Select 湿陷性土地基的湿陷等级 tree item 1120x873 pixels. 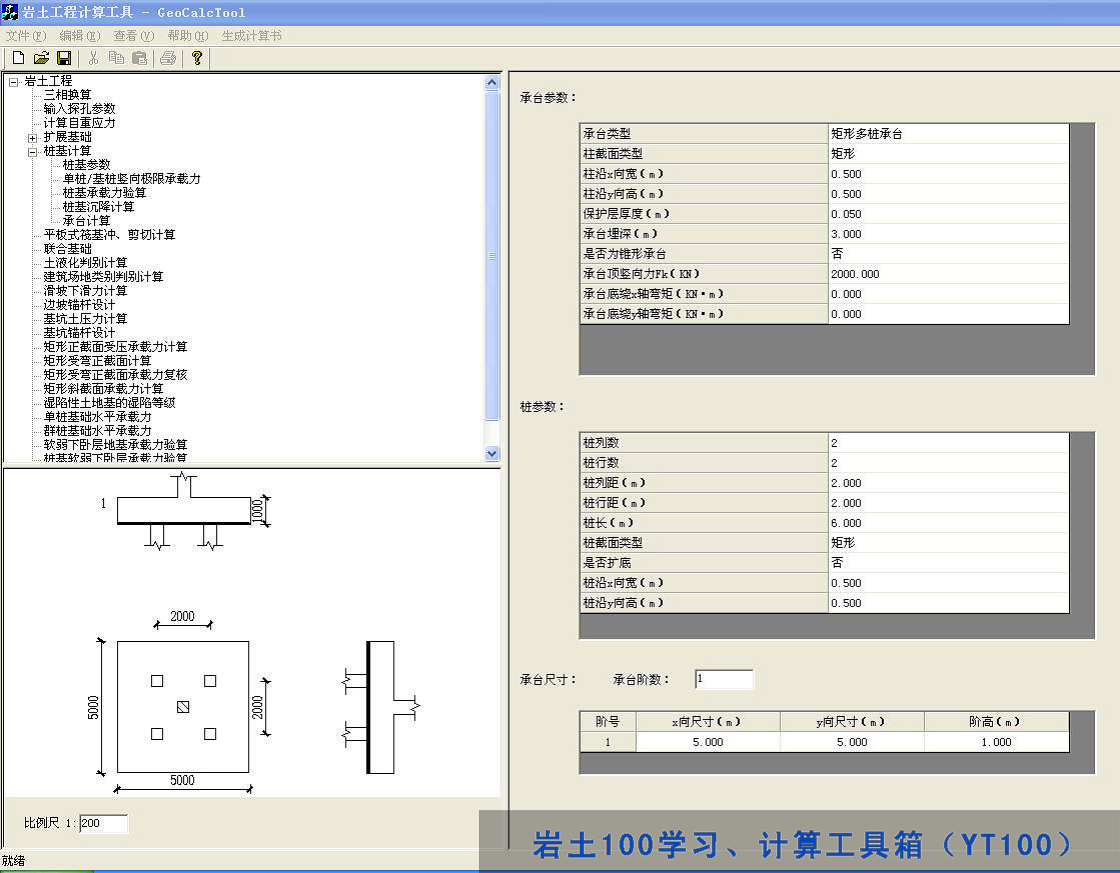pyautogui.click(x=109, y=403)
